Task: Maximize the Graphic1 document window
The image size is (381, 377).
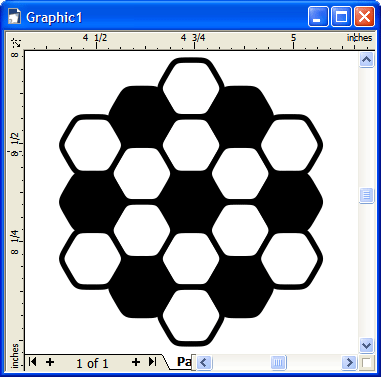Action: (x=341, y=16)
